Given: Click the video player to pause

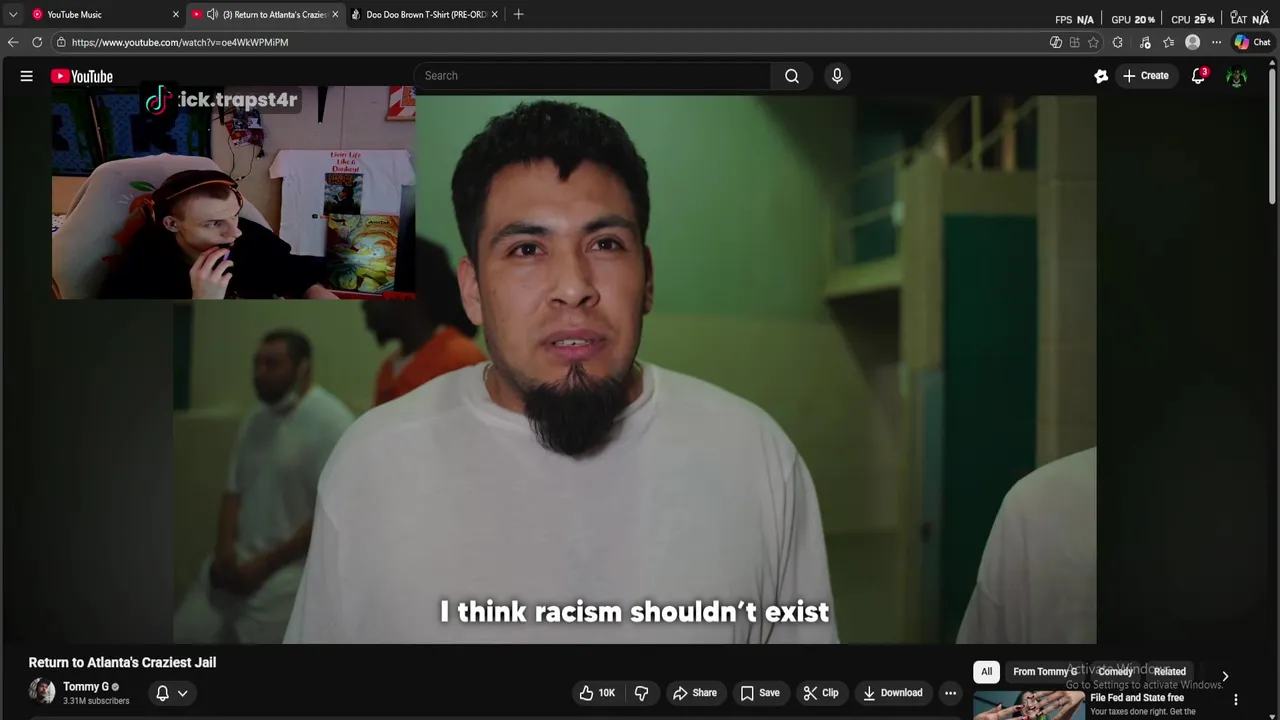Looking at the screenshot, I should pyautogui.click(x=635, y=370).
